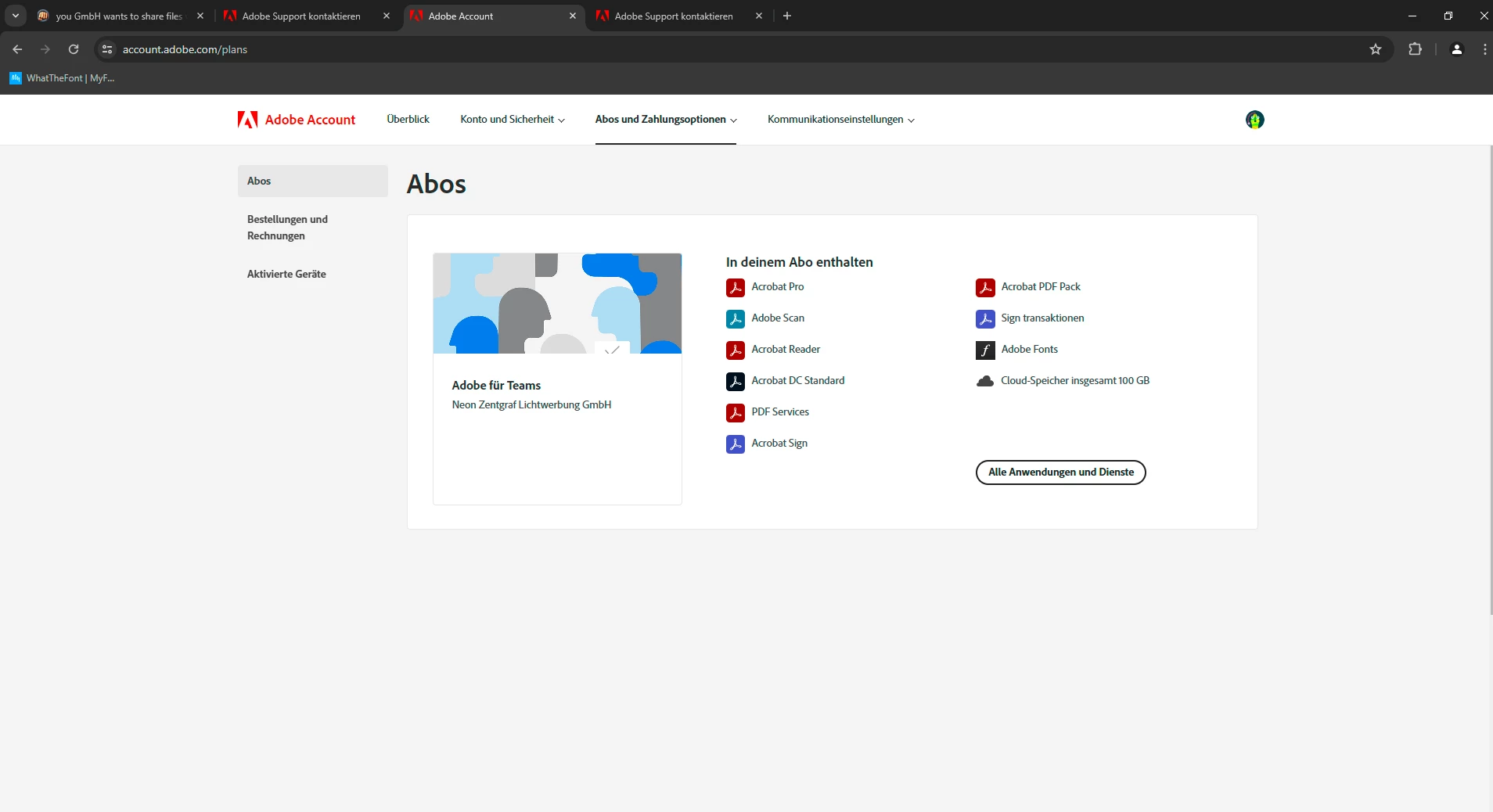The image size is (1493, 812).
Task: Click the Sign transaktionen icon
Action: [985, 318]
